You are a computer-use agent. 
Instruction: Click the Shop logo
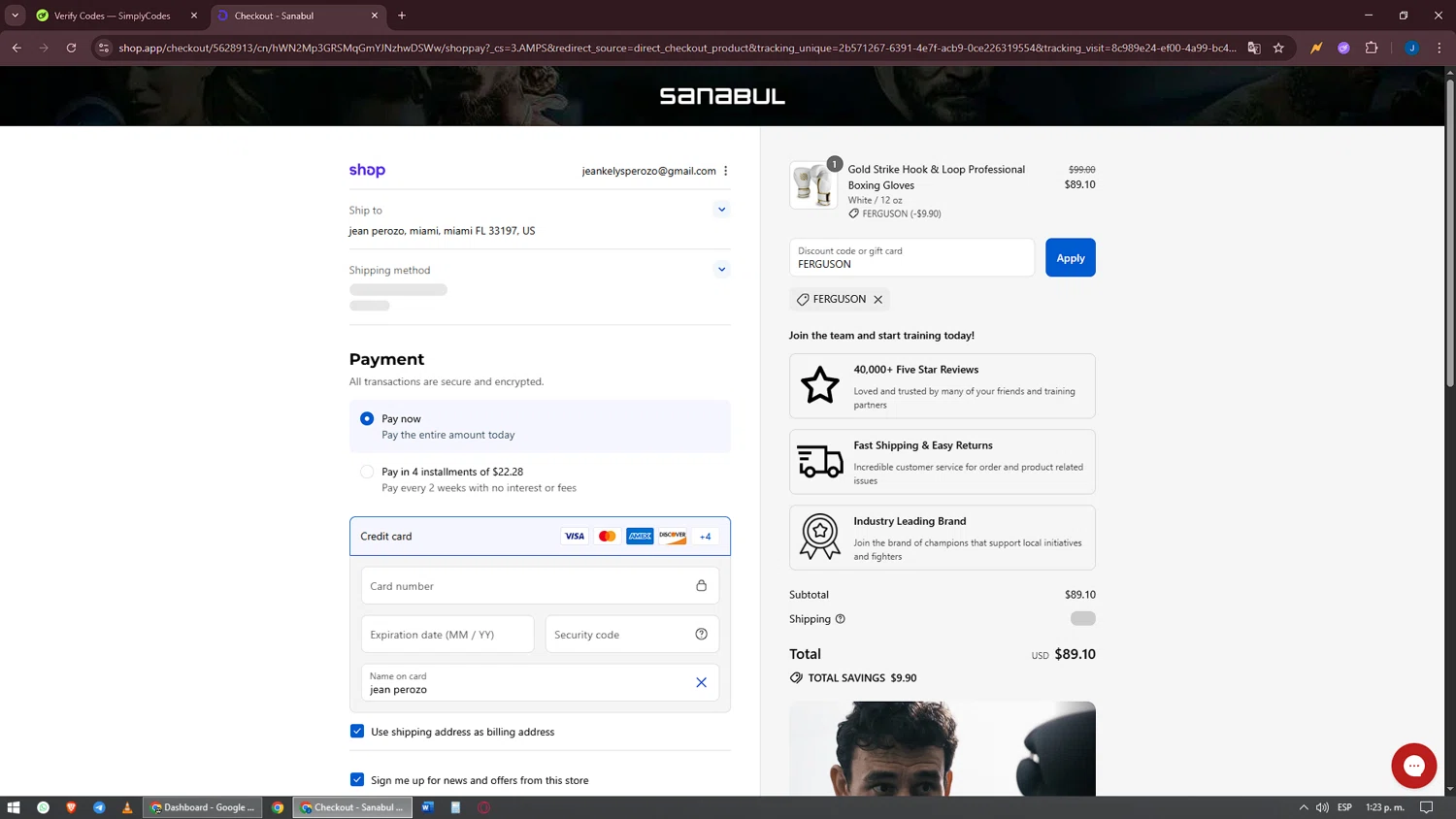(367, 170)
